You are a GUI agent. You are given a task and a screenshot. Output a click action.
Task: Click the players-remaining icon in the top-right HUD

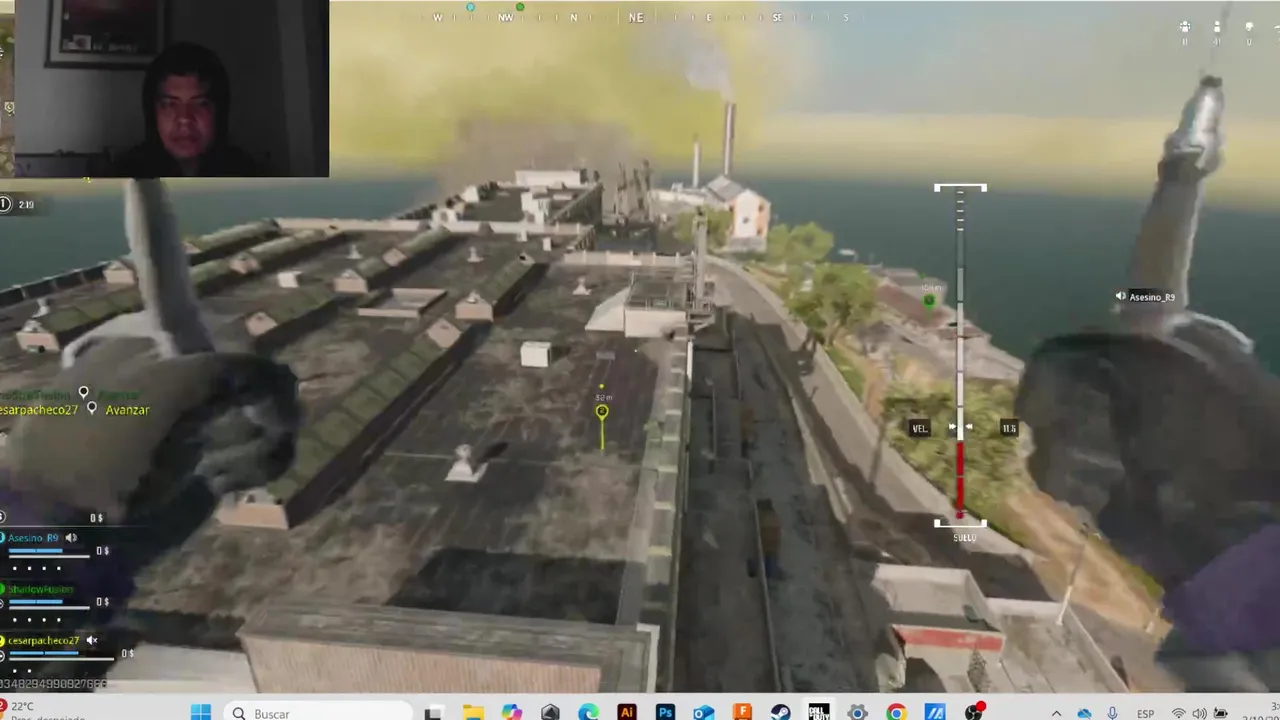1217,27
